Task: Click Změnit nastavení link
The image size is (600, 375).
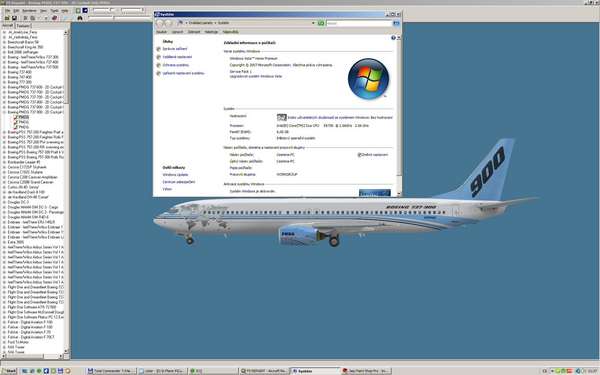Action: coord(375,155)
